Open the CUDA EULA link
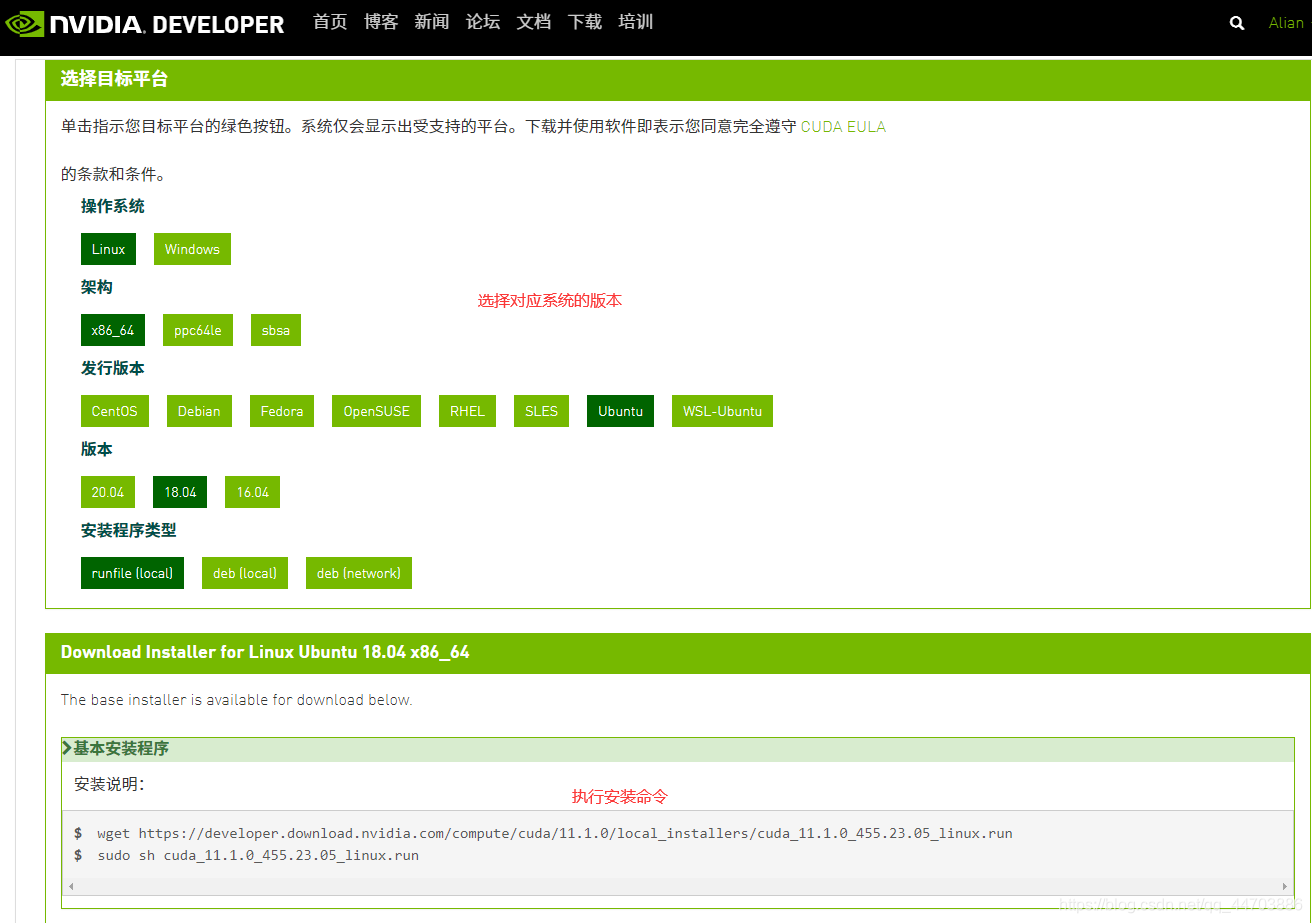The width and height of the screenshot is (1312, 923). 843,127
